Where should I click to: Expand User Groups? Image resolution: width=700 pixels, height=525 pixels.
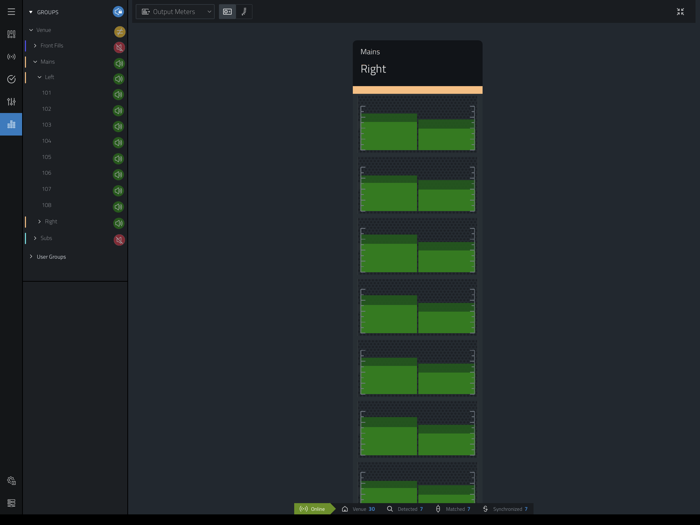click(31, 257)
